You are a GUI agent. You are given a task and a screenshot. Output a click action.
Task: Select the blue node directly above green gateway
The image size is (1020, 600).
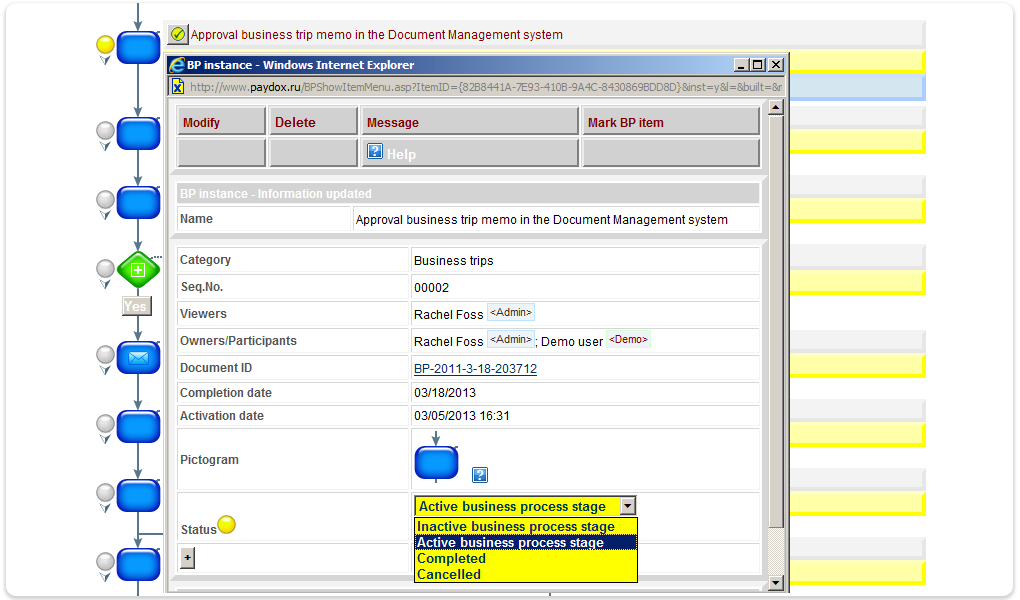point(138,202)
